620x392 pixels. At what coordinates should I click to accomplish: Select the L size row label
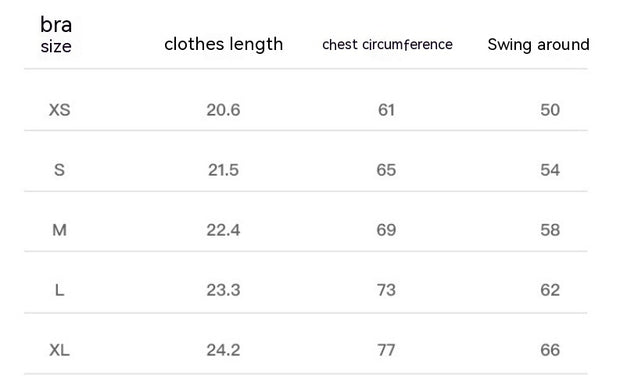(59, 290)
